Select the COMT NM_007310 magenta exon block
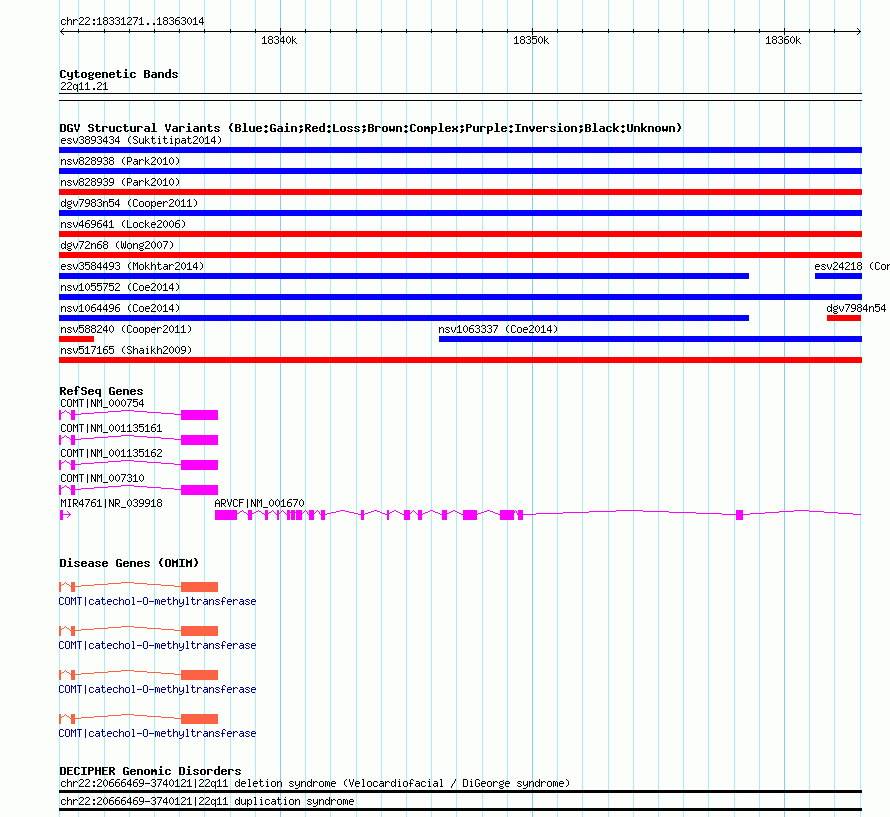 pyautogui.click(x=199, y=490)
